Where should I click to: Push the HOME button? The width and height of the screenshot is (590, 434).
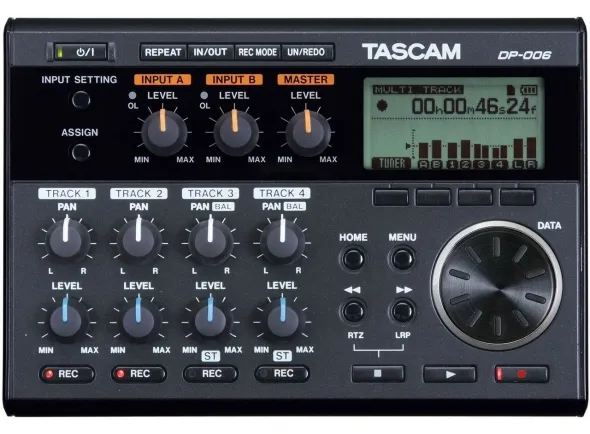coord(353,259)
